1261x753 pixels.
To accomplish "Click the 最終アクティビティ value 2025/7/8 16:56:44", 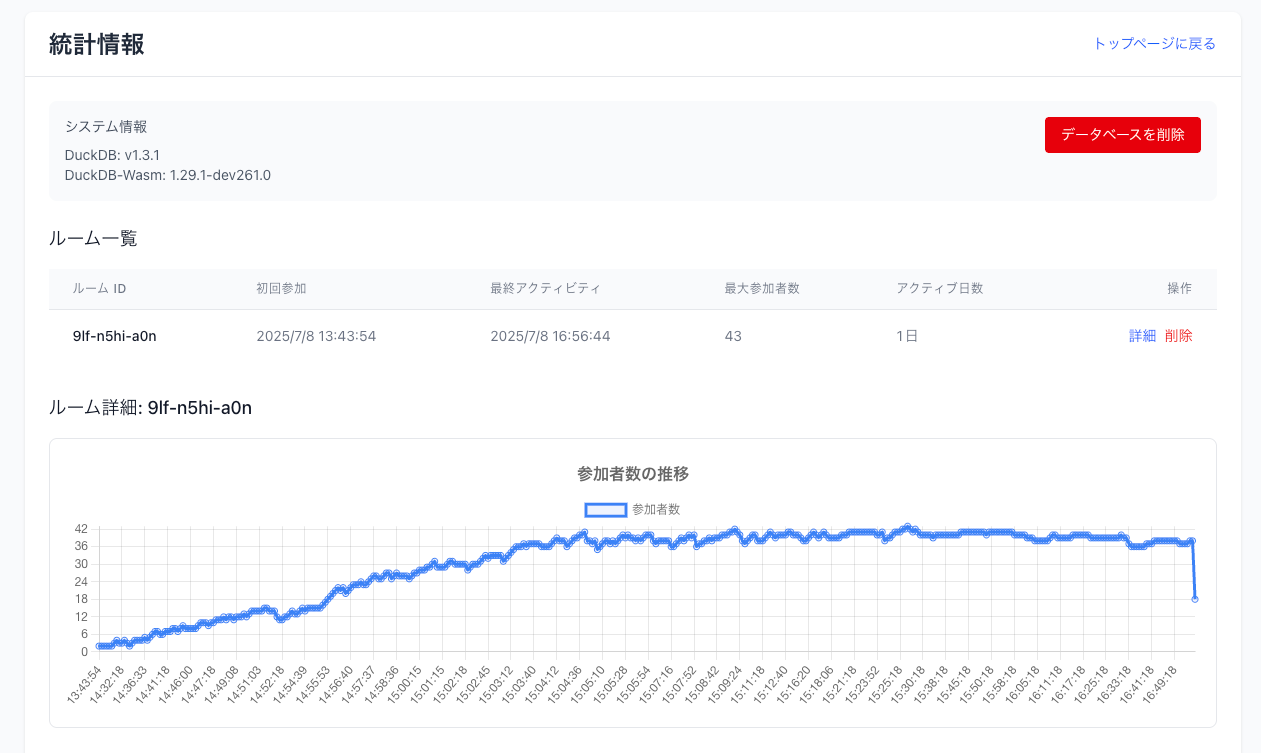I will [550, 336].
